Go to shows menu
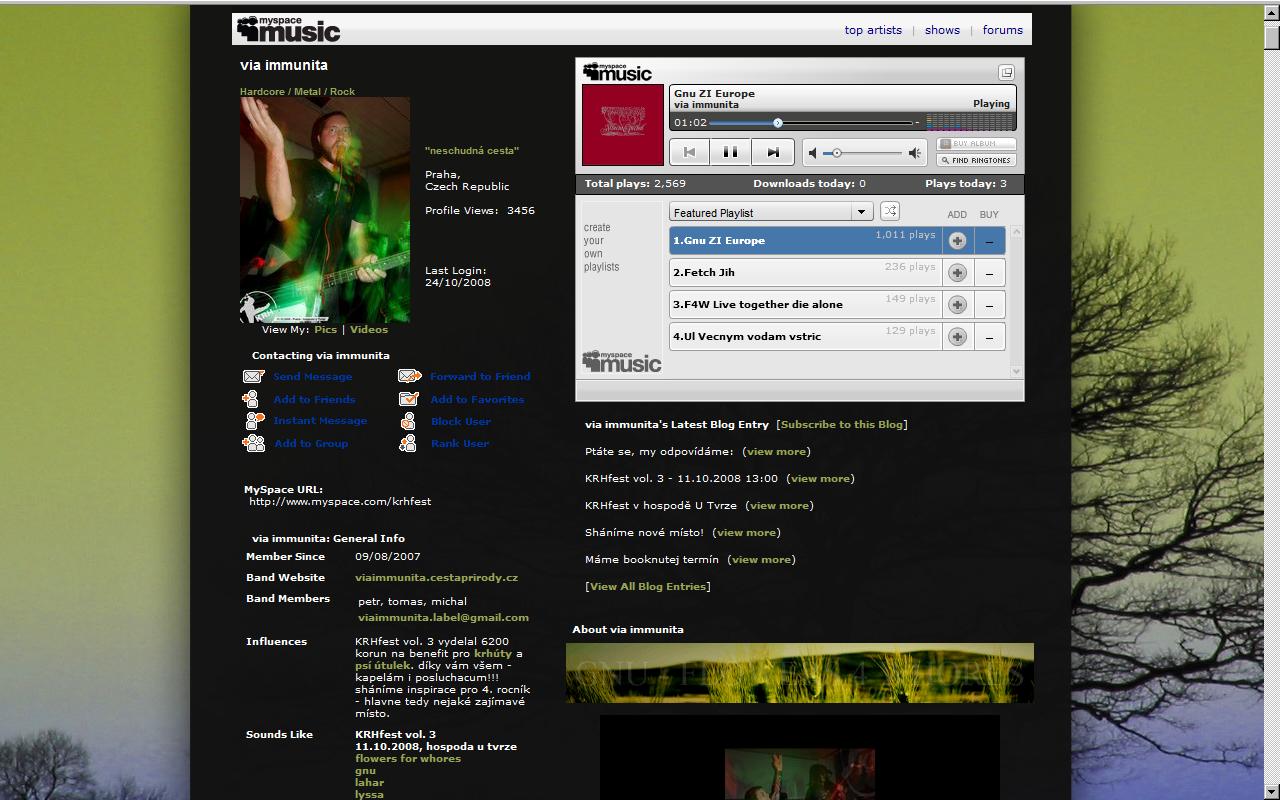This screenshot has width=1280, height=800. coord(942,30)
